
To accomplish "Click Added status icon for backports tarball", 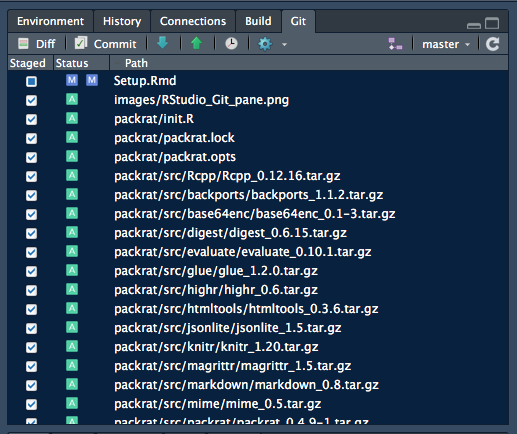I will 72,194.
